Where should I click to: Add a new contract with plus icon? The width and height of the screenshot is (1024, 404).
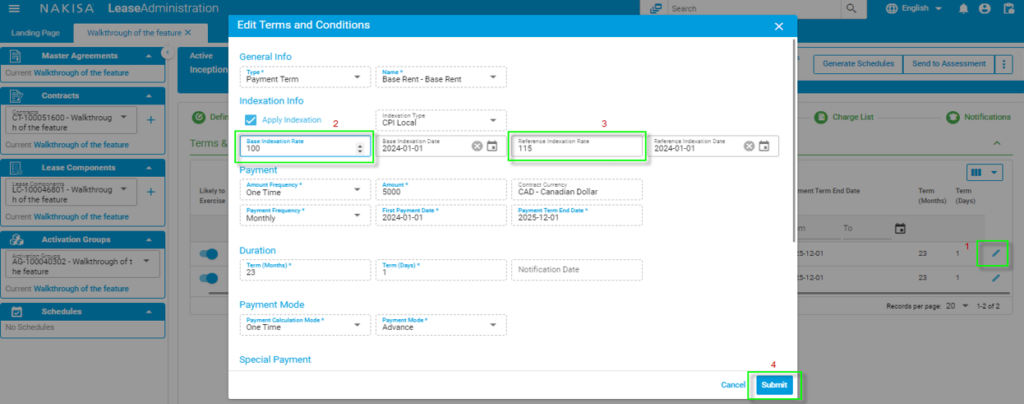151,120
